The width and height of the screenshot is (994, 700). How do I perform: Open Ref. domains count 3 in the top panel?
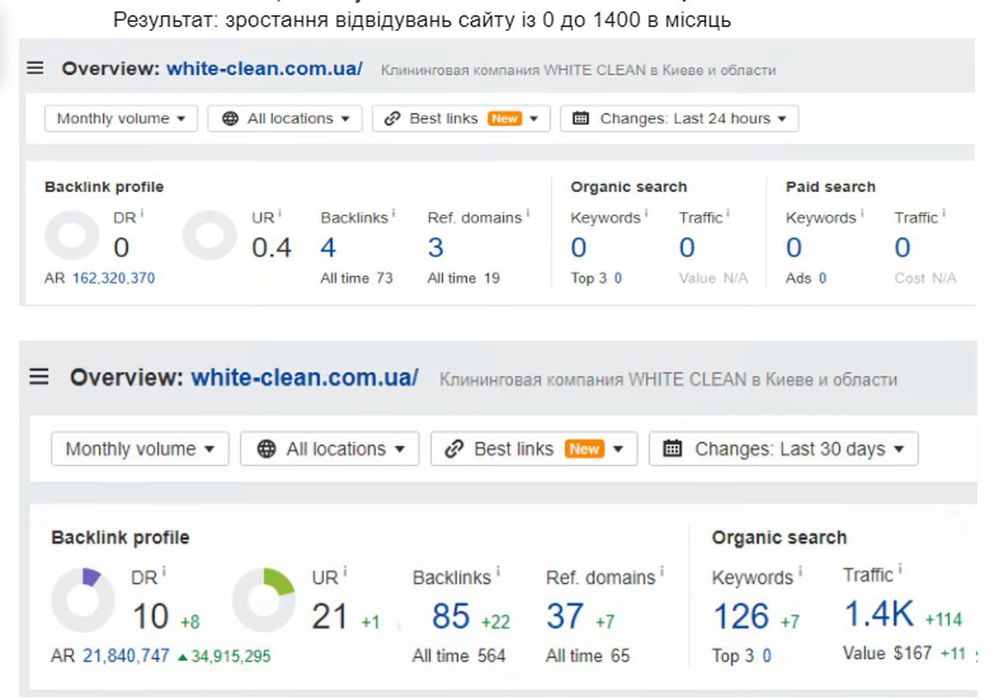[x=435, y=248]
